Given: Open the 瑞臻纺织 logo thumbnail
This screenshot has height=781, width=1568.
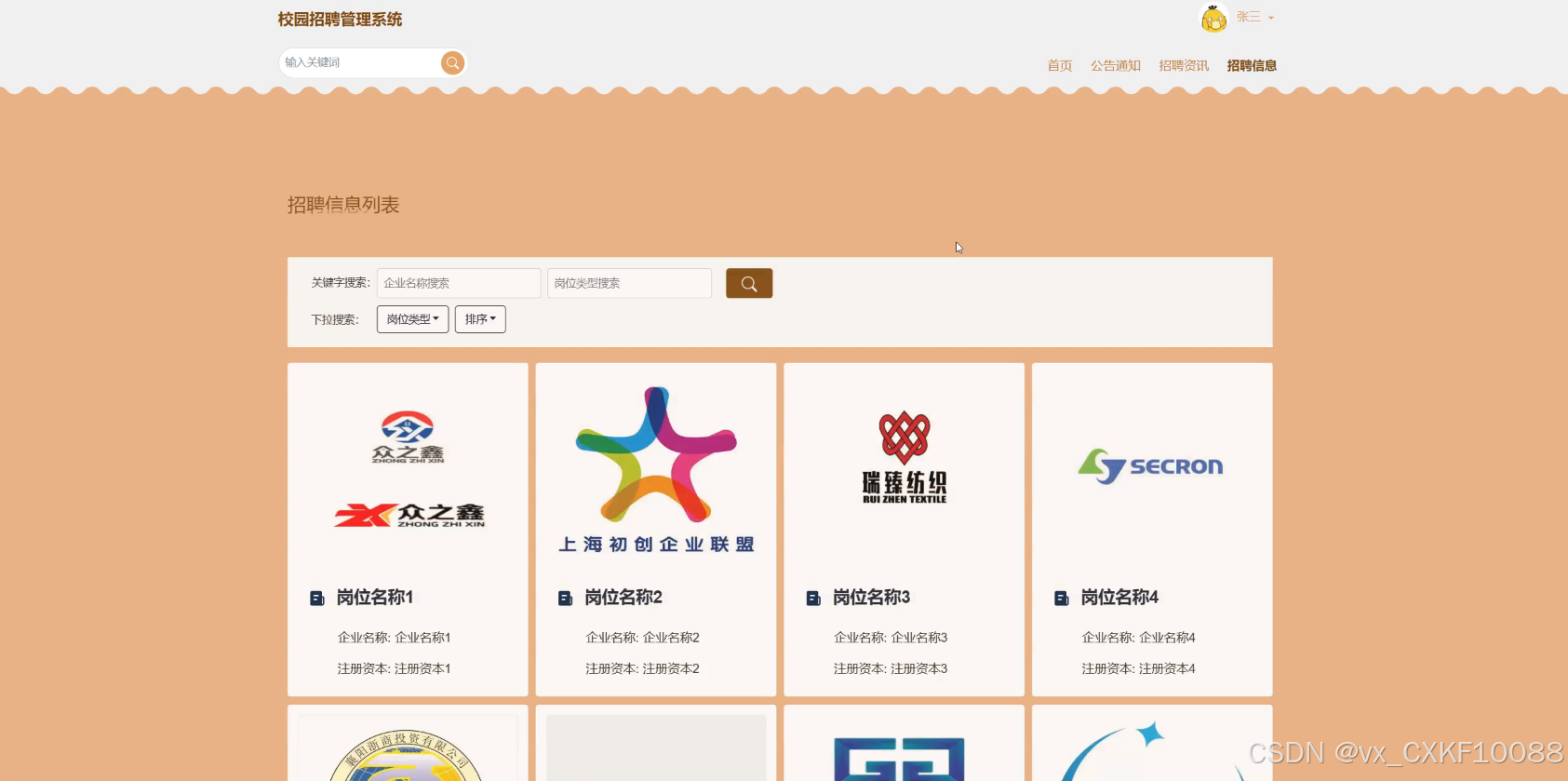Looking at the screenshot, I should (905, 470).
